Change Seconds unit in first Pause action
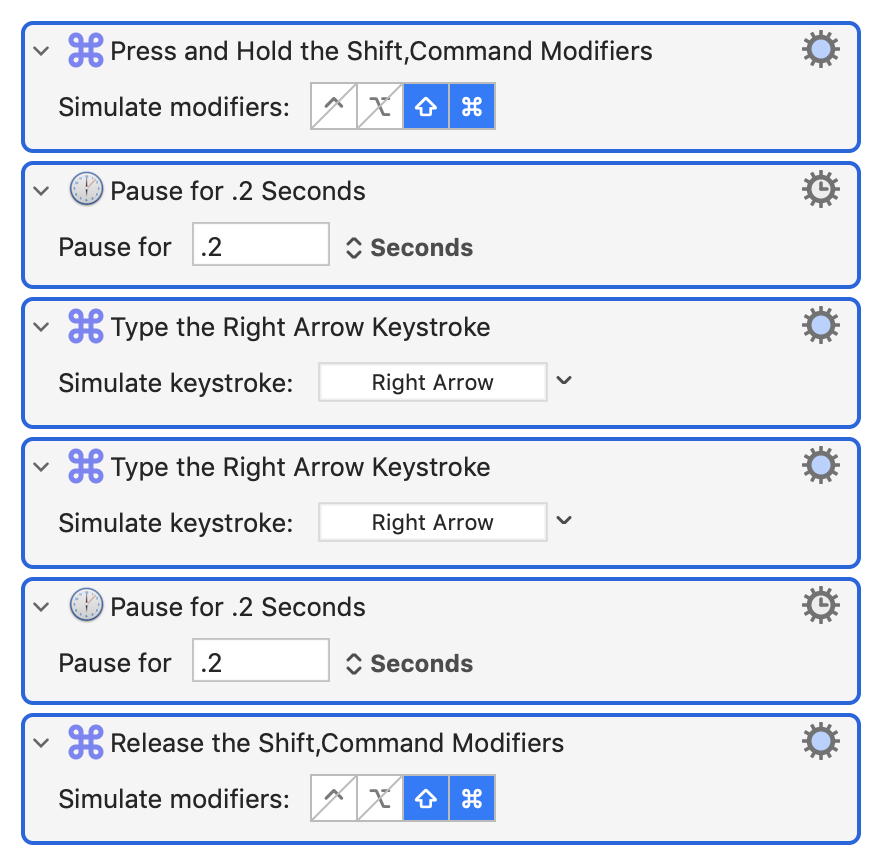The image size is (882, 866). (x=410, y=247)
